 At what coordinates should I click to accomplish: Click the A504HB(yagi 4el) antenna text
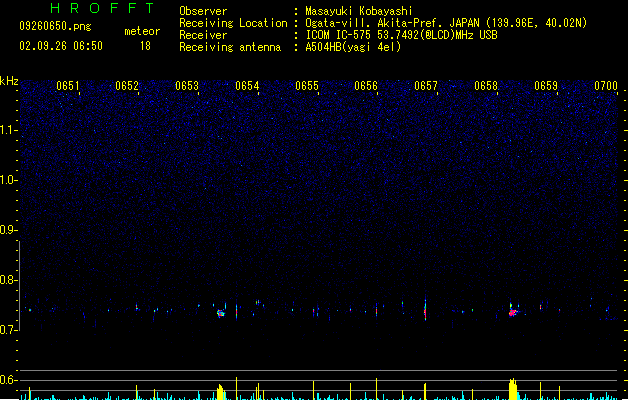(x=353, y=47)
